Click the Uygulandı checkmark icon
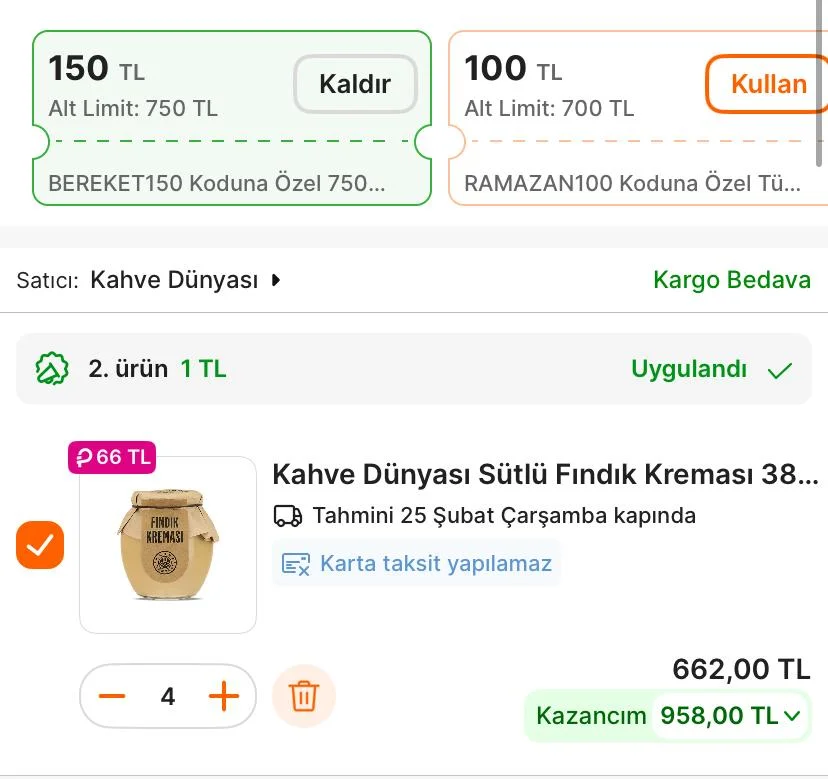 (x=780, y=370)
